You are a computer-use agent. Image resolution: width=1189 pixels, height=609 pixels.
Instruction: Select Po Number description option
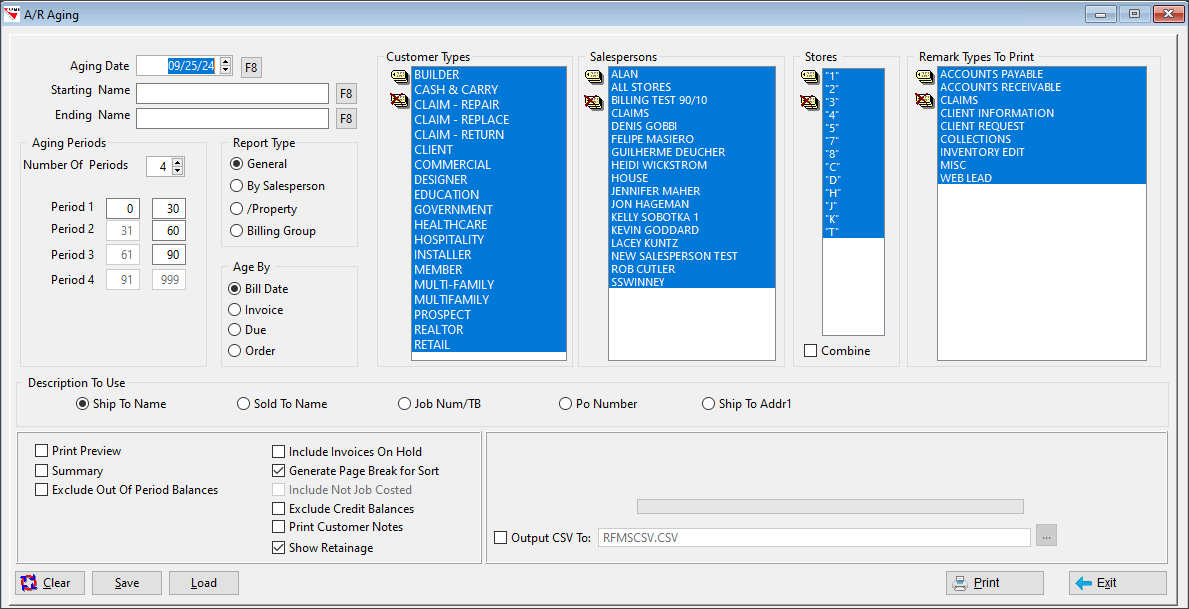pyautogui.click(x=565, y=403)
